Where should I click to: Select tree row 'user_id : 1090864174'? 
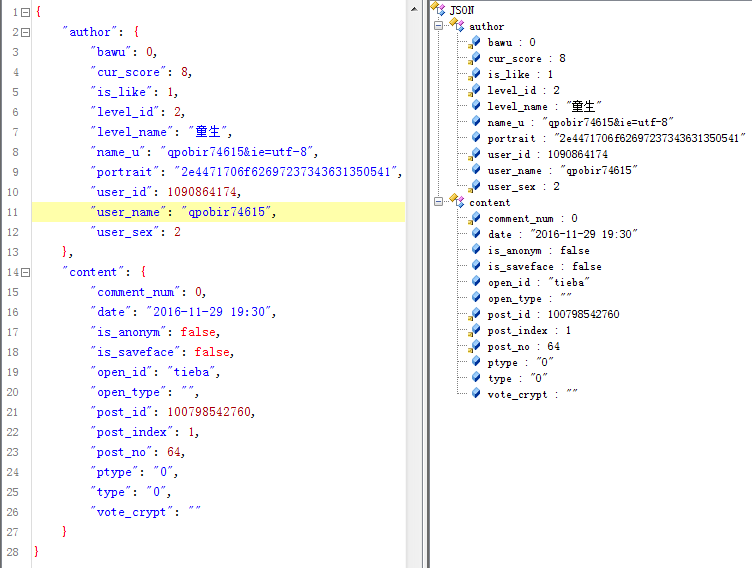[x=548, y=154]
